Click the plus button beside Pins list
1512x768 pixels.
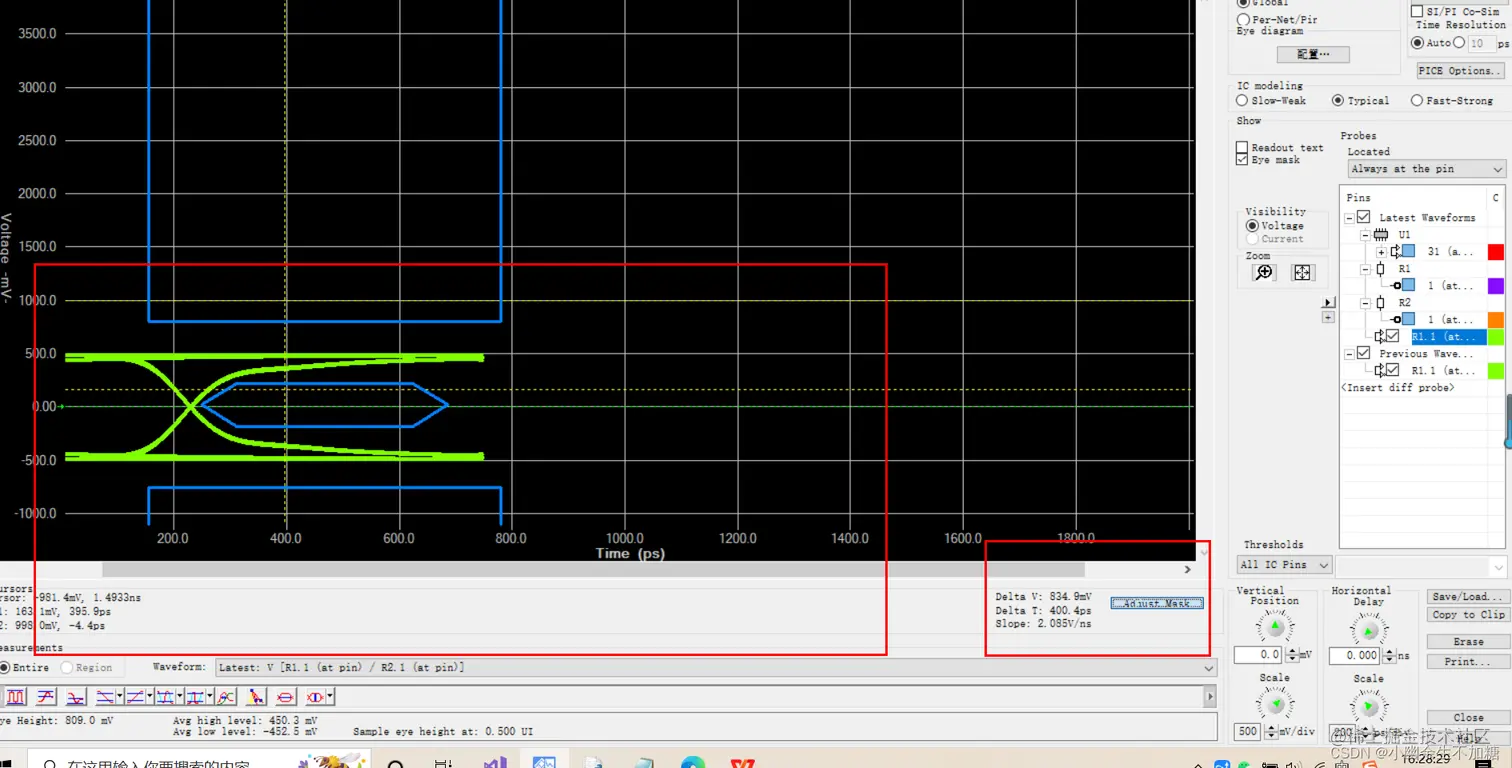coord(1328,317)
